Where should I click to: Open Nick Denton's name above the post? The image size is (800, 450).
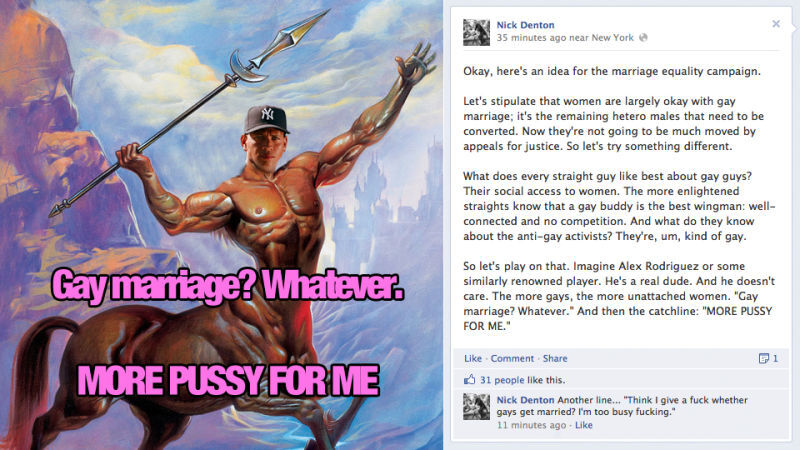(x=526, y=25)
